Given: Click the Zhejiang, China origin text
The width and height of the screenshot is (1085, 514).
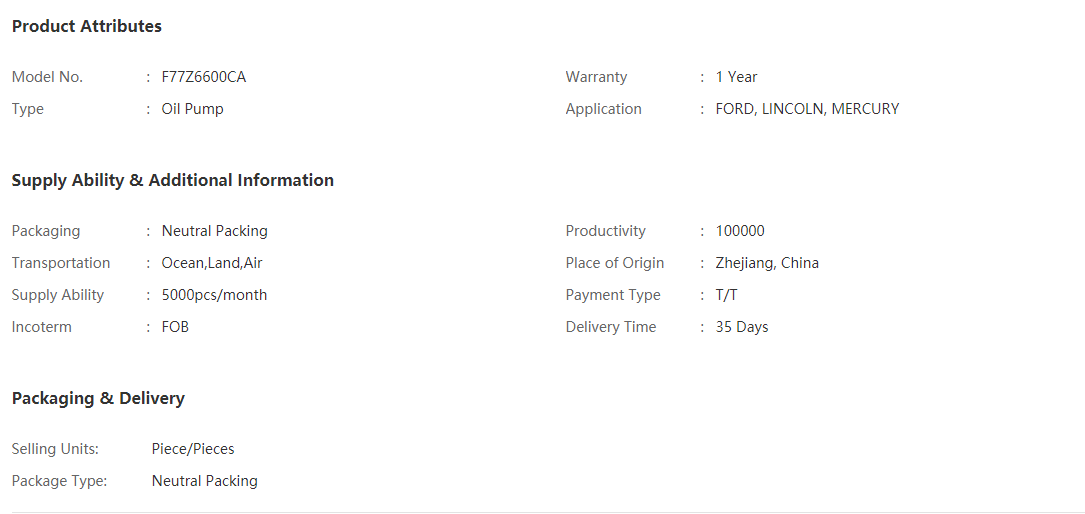Looking at the screenshot, I should [767, 263].
